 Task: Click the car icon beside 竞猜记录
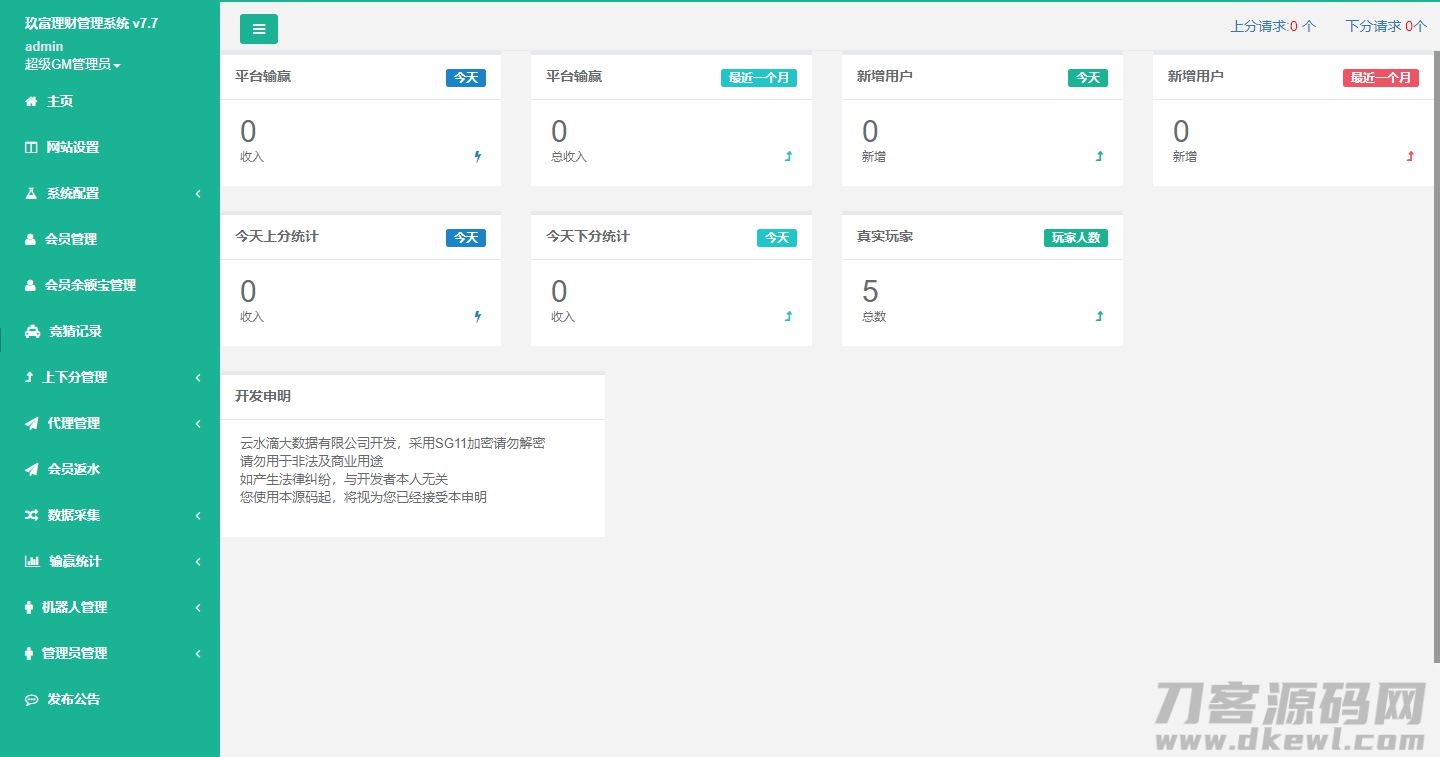[33, 331]
